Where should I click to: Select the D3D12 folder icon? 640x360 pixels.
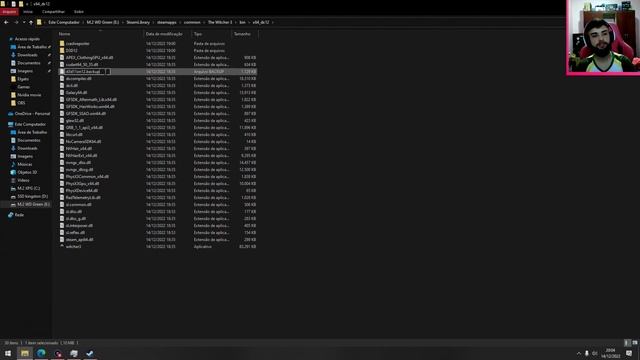tap(62, 51)
